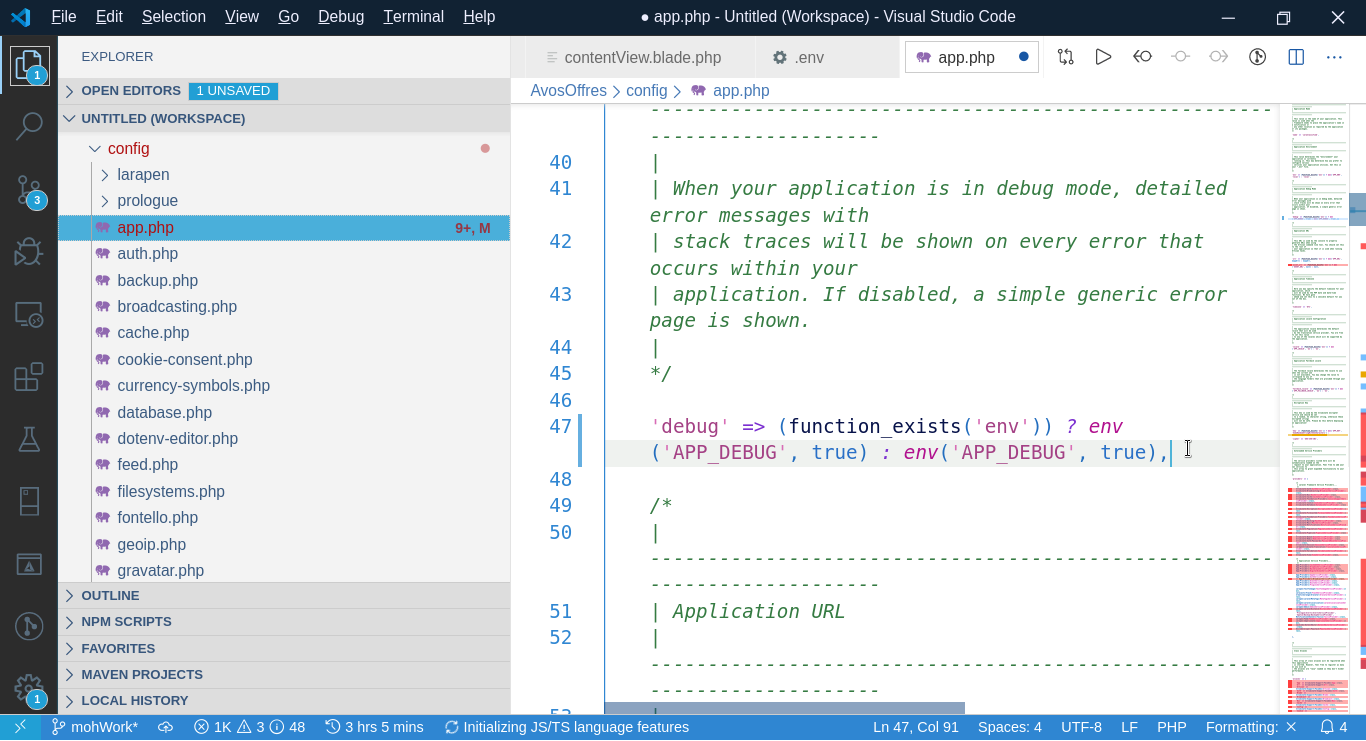
Task: Change language mode from PHP
Action: pos(1171,727)
